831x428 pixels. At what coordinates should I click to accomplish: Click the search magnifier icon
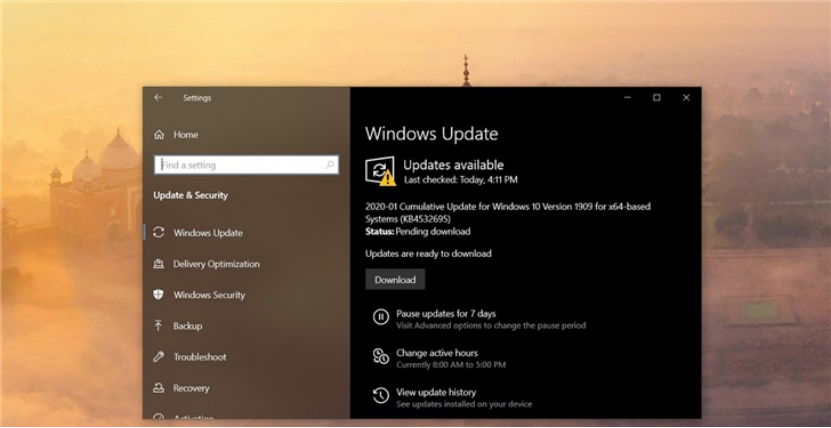pos(330,165)
